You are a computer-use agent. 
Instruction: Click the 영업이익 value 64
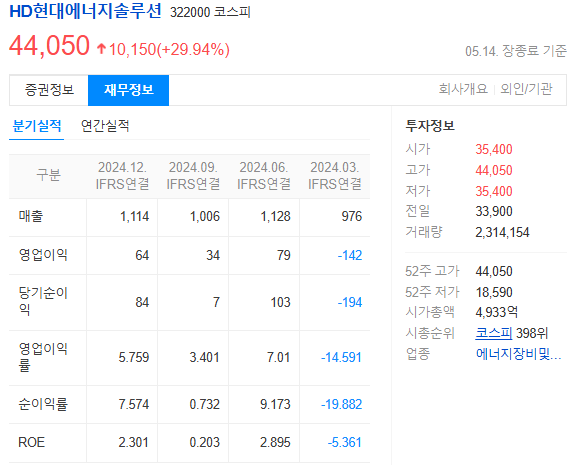click(142, 255)
